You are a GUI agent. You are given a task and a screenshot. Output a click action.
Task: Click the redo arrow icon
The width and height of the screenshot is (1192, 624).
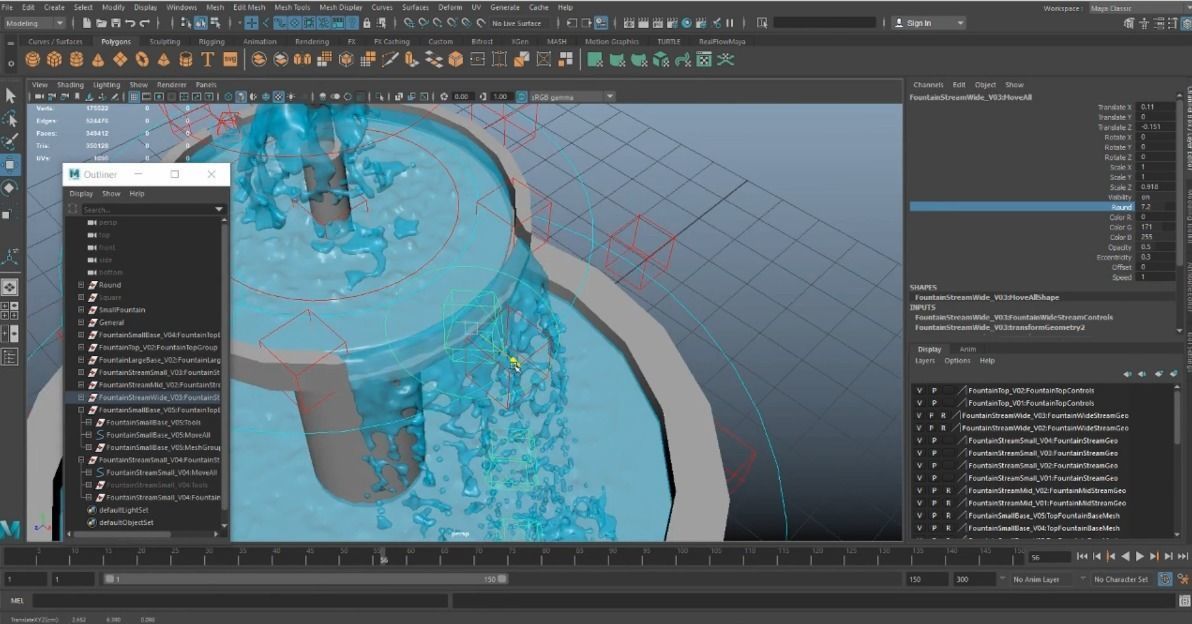(x=144, y=23)
